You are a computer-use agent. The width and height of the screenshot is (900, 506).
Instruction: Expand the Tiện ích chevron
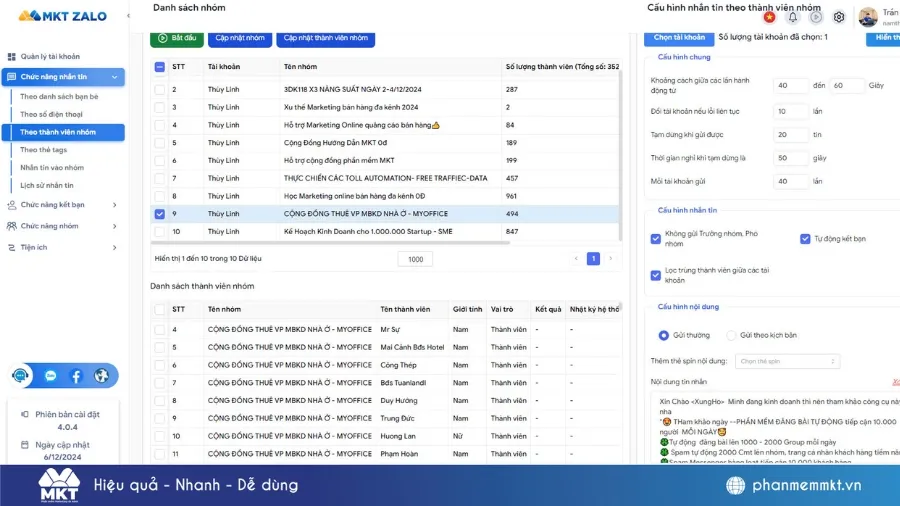pos(114,247)
